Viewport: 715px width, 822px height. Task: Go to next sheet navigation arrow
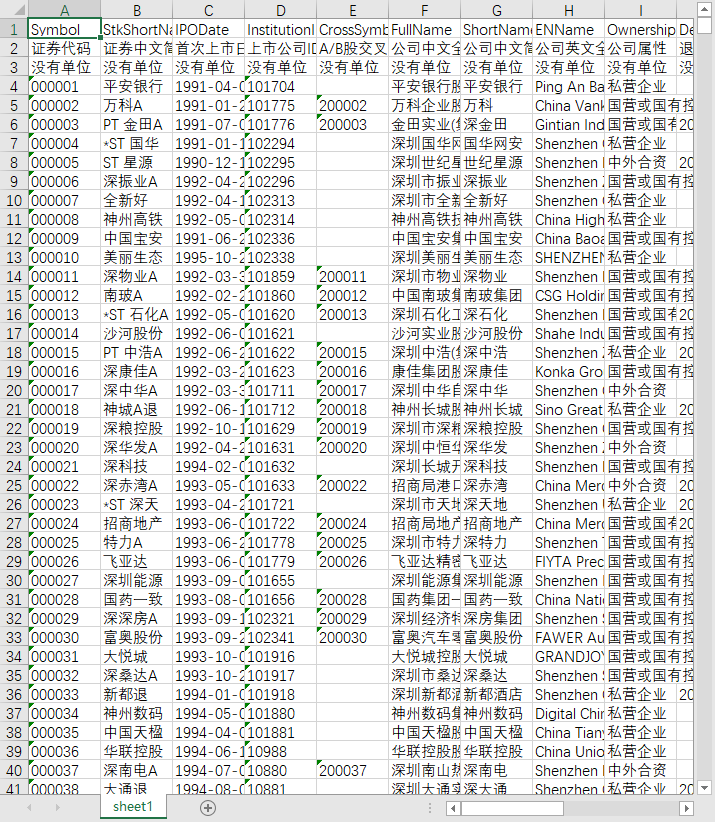(57, 808)
